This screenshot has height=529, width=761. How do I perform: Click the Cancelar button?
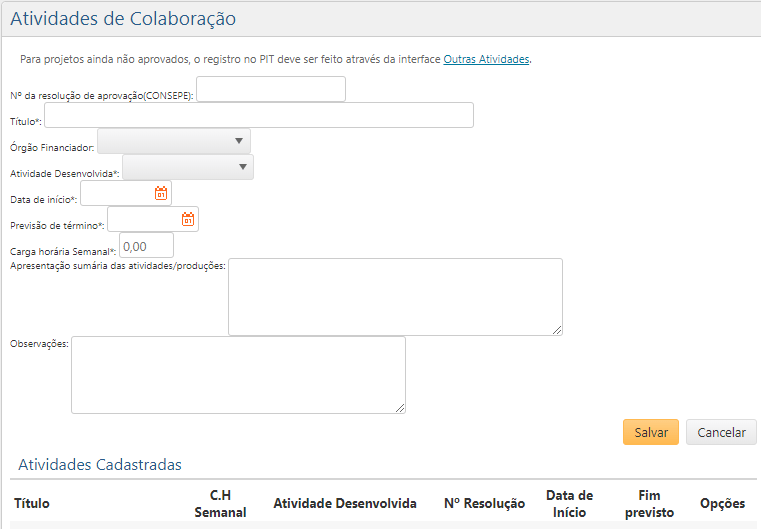[721, 432]
